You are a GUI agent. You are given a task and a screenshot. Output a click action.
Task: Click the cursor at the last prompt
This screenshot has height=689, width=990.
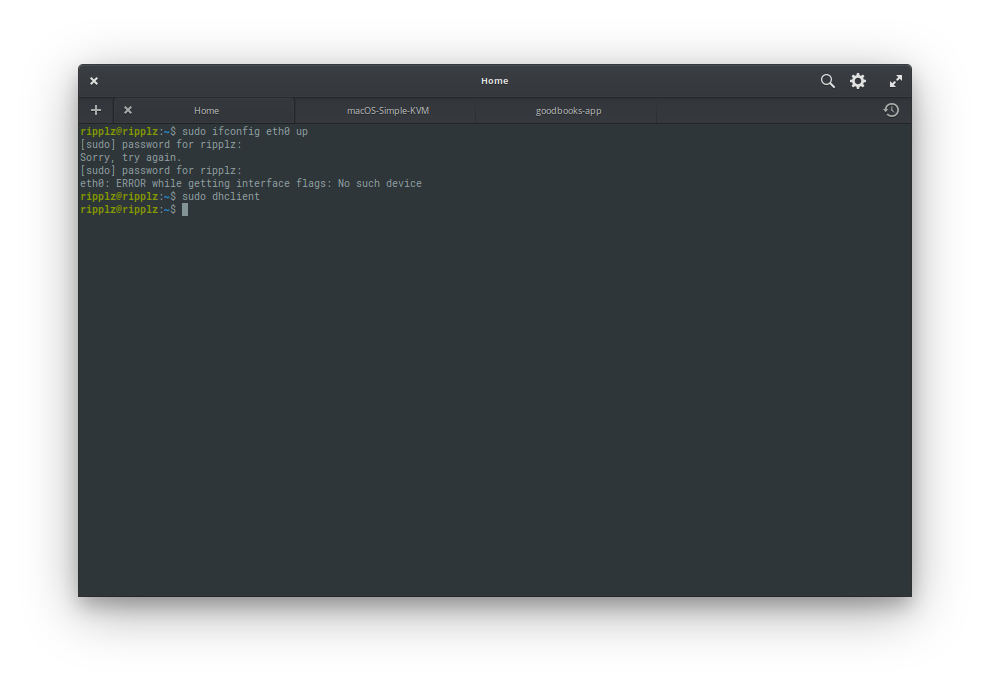point(185,210)
